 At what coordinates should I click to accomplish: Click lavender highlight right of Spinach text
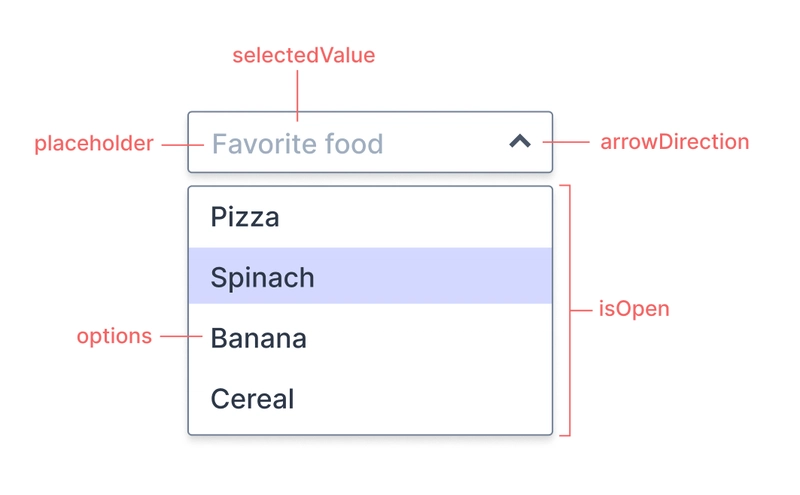(433, 276)
